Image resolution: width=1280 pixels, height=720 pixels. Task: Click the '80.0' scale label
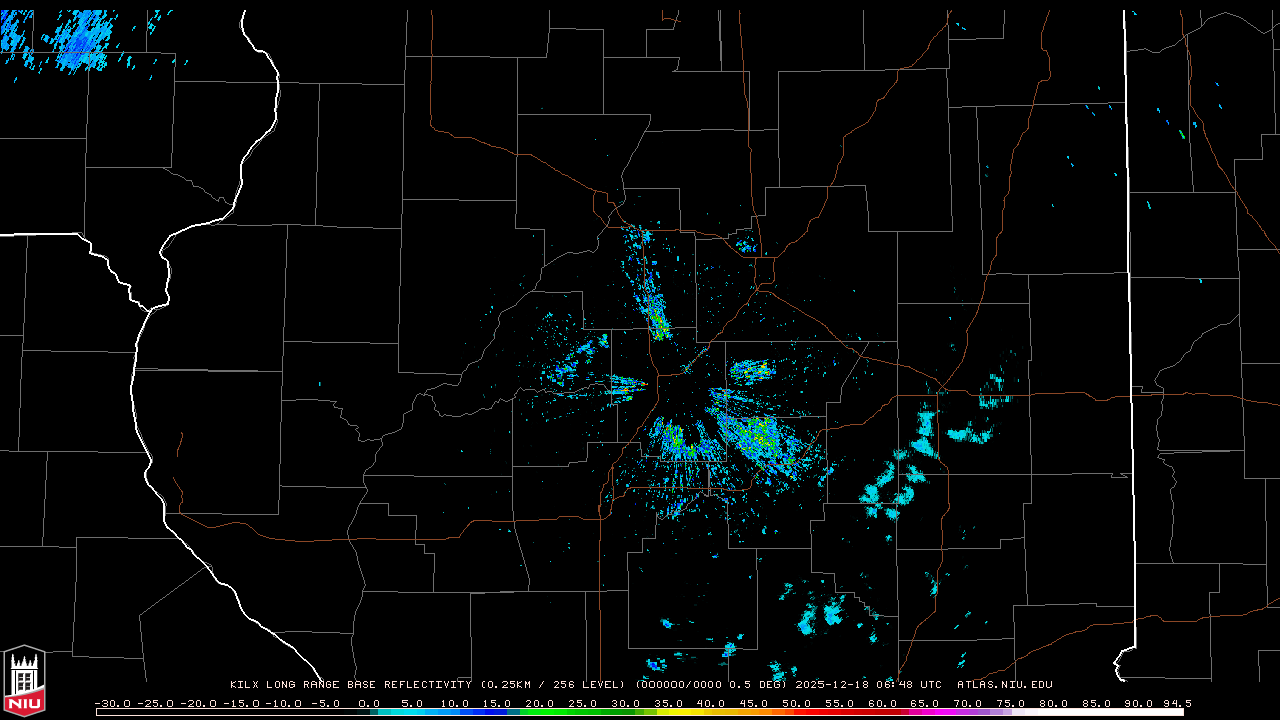pos(1053,703)
